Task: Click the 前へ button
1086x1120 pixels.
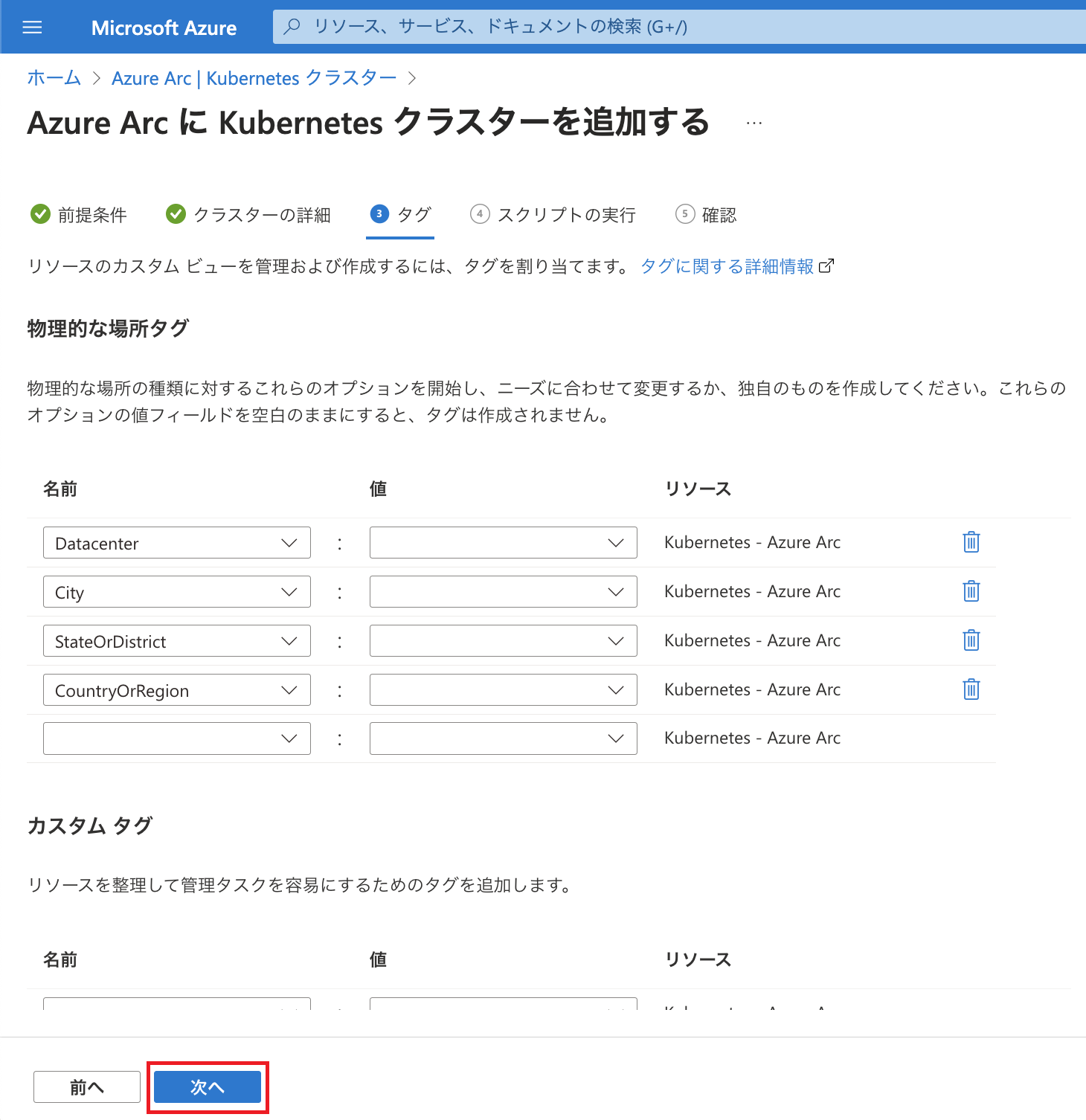Action: (x=87, y=1087)
